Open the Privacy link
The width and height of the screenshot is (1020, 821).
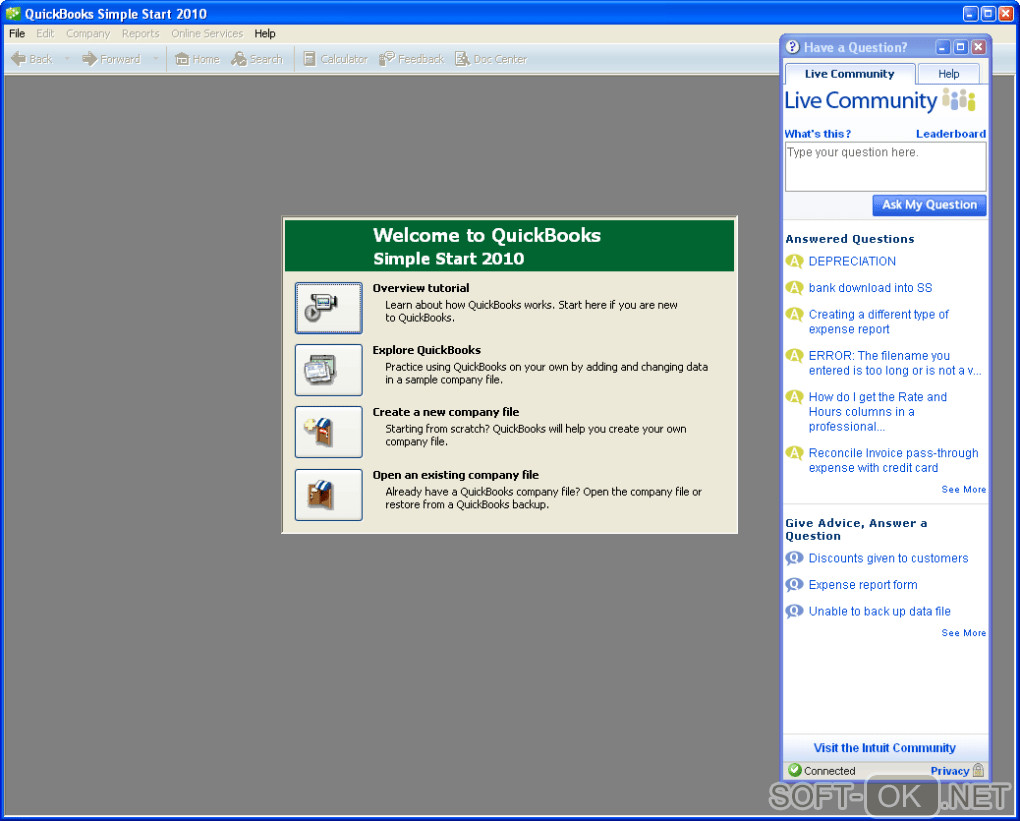click(950, 771)
